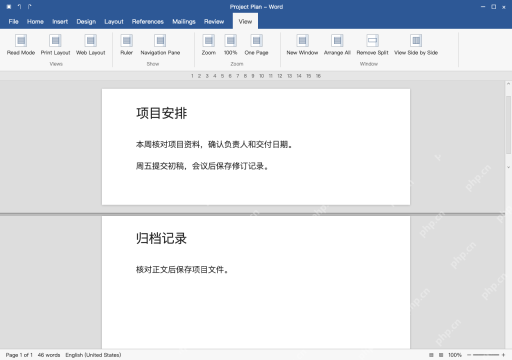Click first layout icon in status bar

point(431,355)
